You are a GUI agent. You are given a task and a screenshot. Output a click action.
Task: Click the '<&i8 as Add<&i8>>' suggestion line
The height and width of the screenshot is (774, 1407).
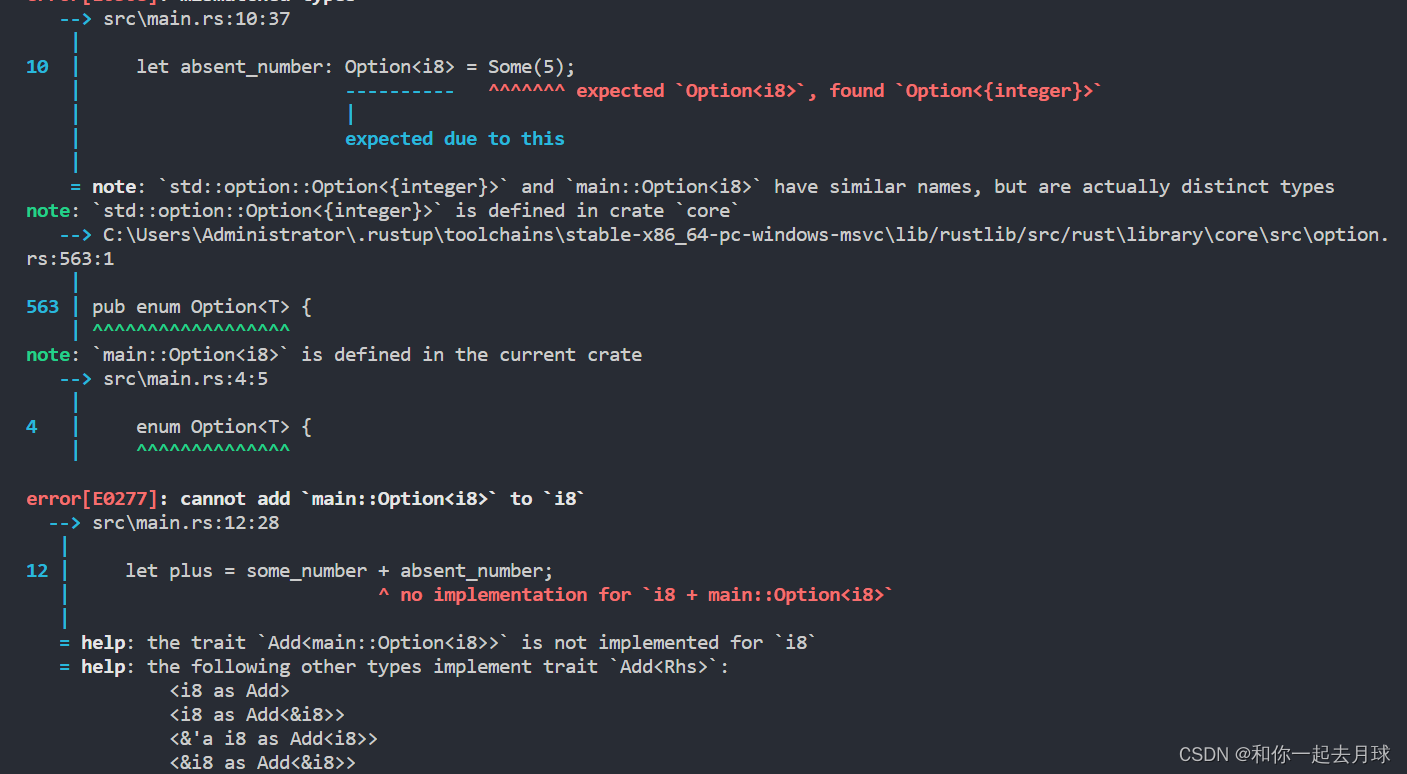(x=263, y=763)
